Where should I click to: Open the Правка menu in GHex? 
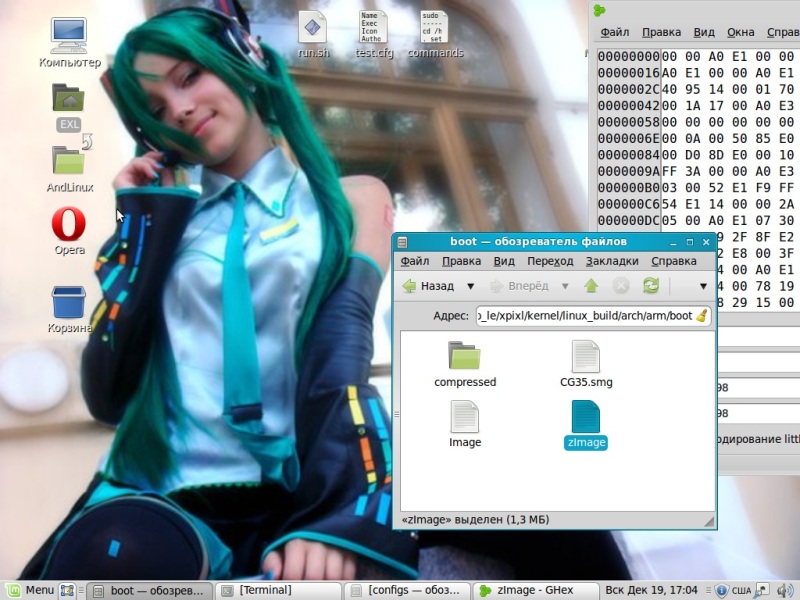click(661, 32)
